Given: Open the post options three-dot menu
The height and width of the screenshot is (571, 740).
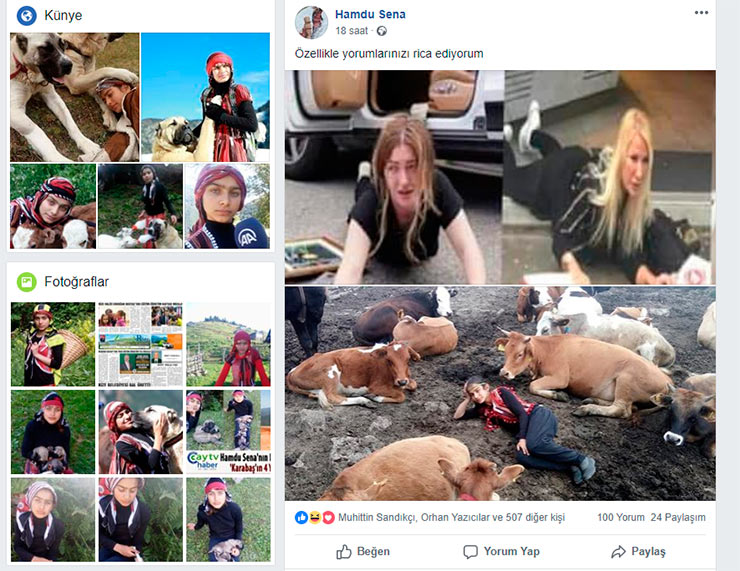Looking at the screenshot, I should tap(701, 13).
